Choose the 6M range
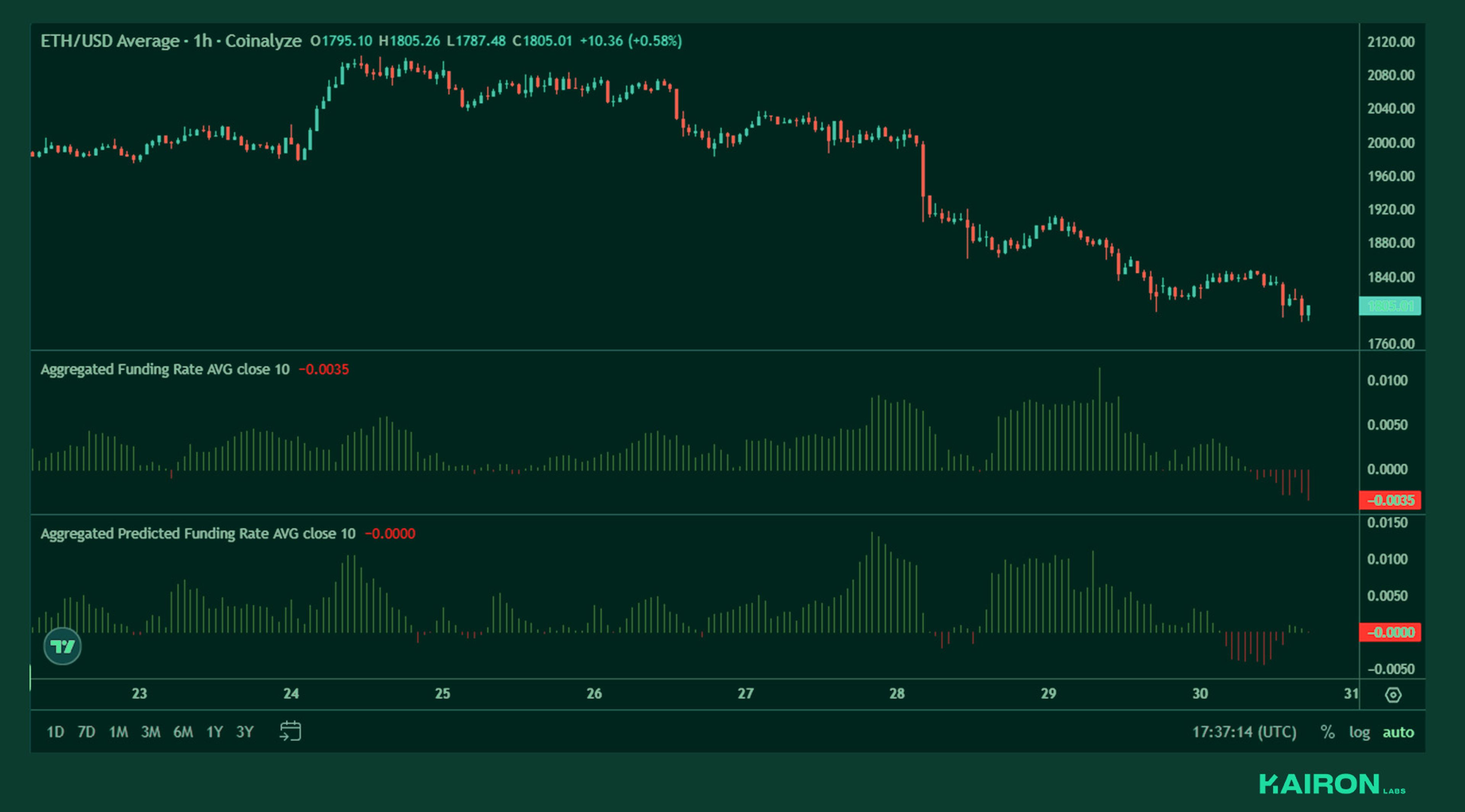1465x812 pixels. (183, 732)
